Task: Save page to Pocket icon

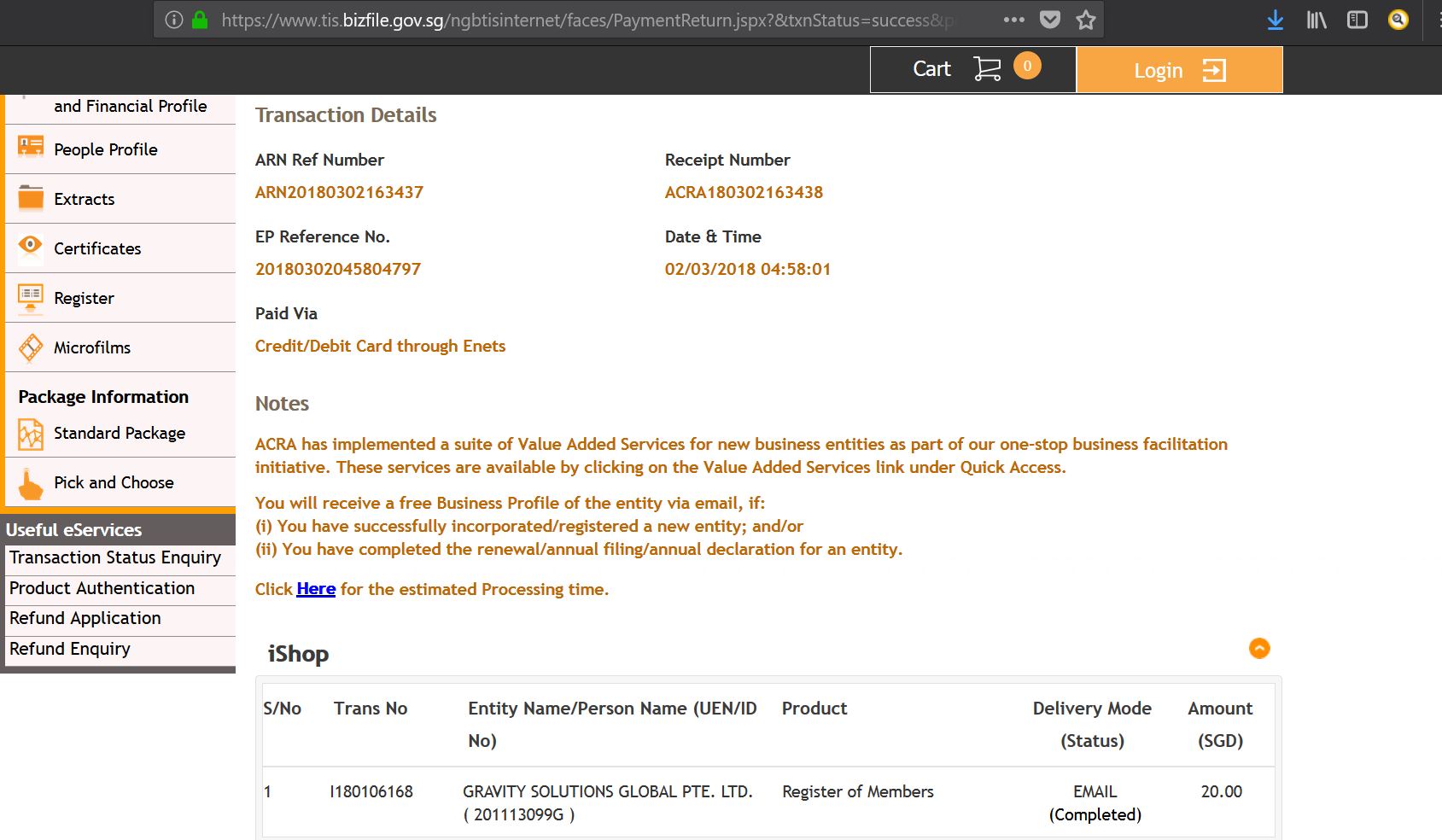Action: pos(1050,20)
